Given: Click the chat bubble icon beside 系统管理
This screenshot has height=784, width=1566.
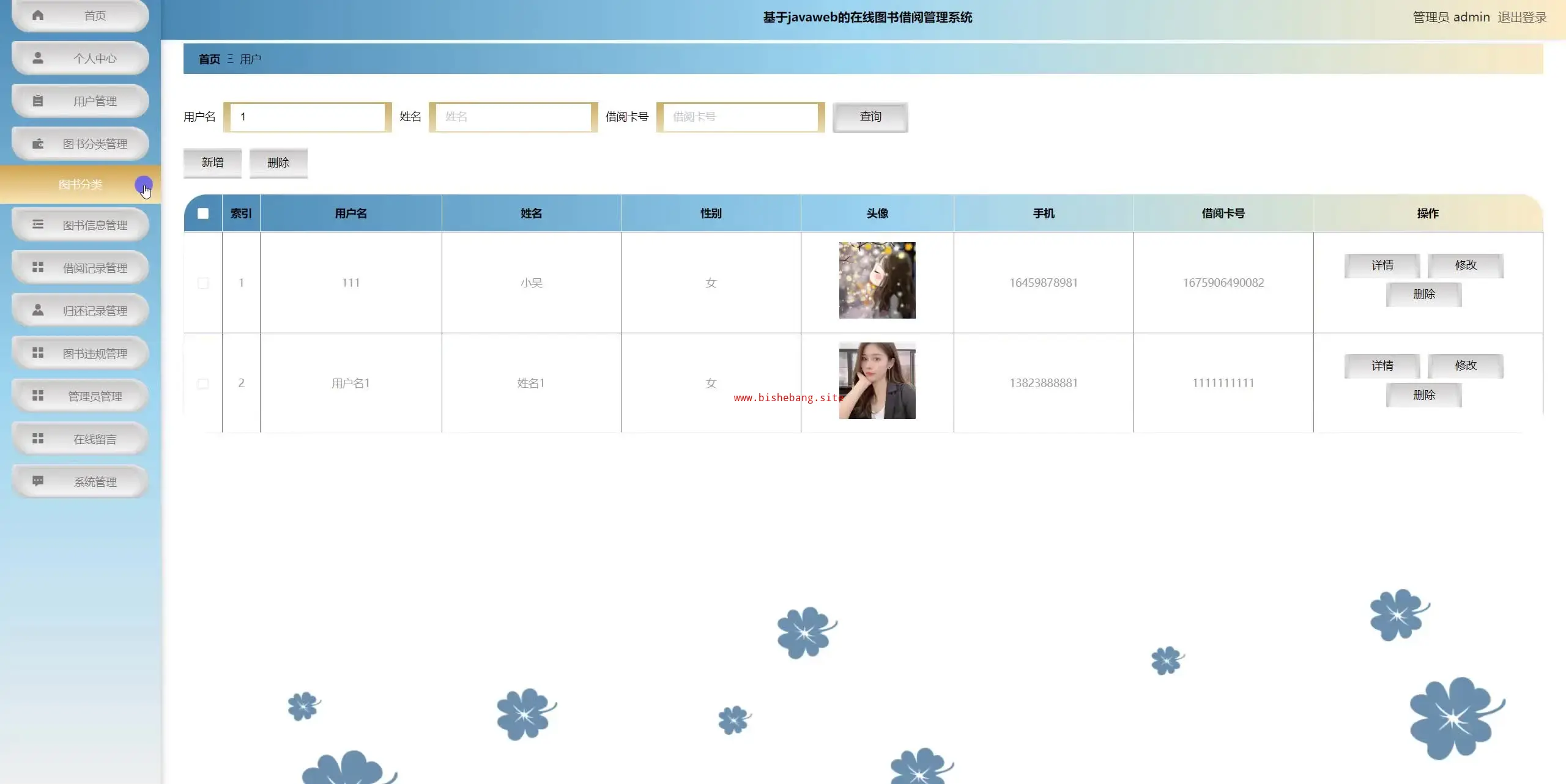Looking at the screenshot, I should coord(38,481).
